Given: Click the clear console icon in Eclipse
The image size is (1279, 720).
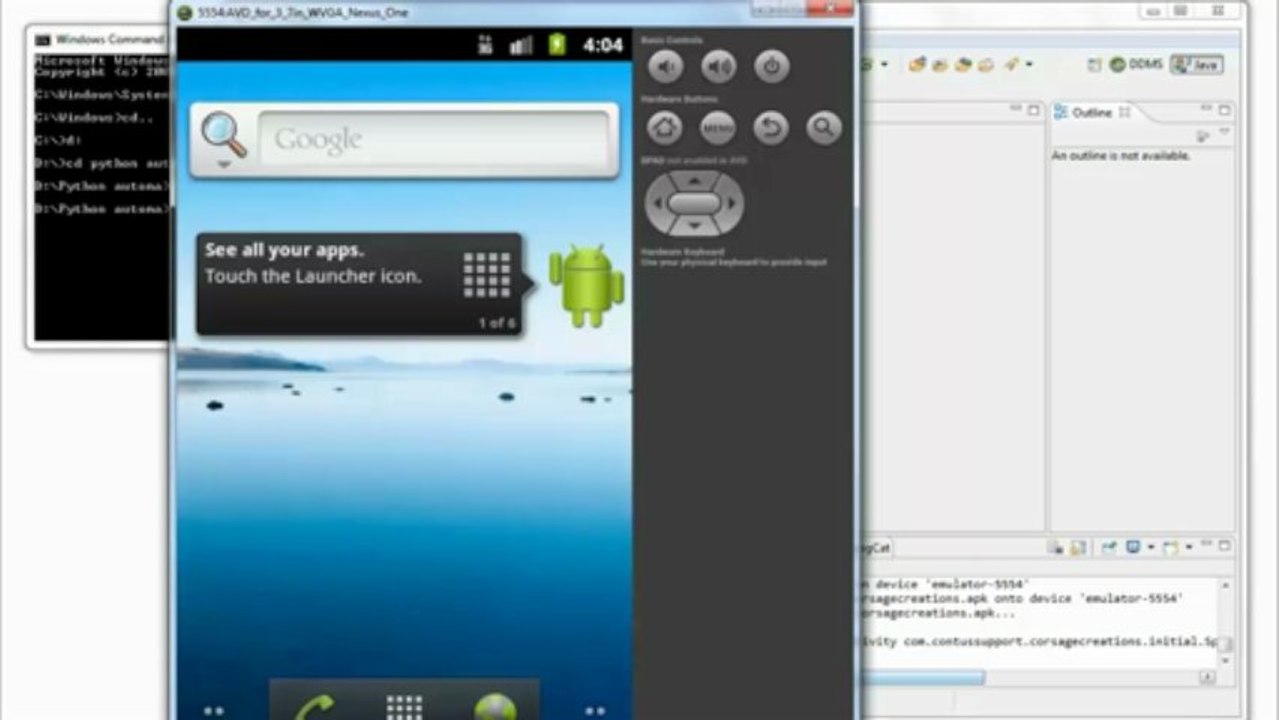Looking at the screenshot, I should pyautogui.click(x=1056, y=548).
